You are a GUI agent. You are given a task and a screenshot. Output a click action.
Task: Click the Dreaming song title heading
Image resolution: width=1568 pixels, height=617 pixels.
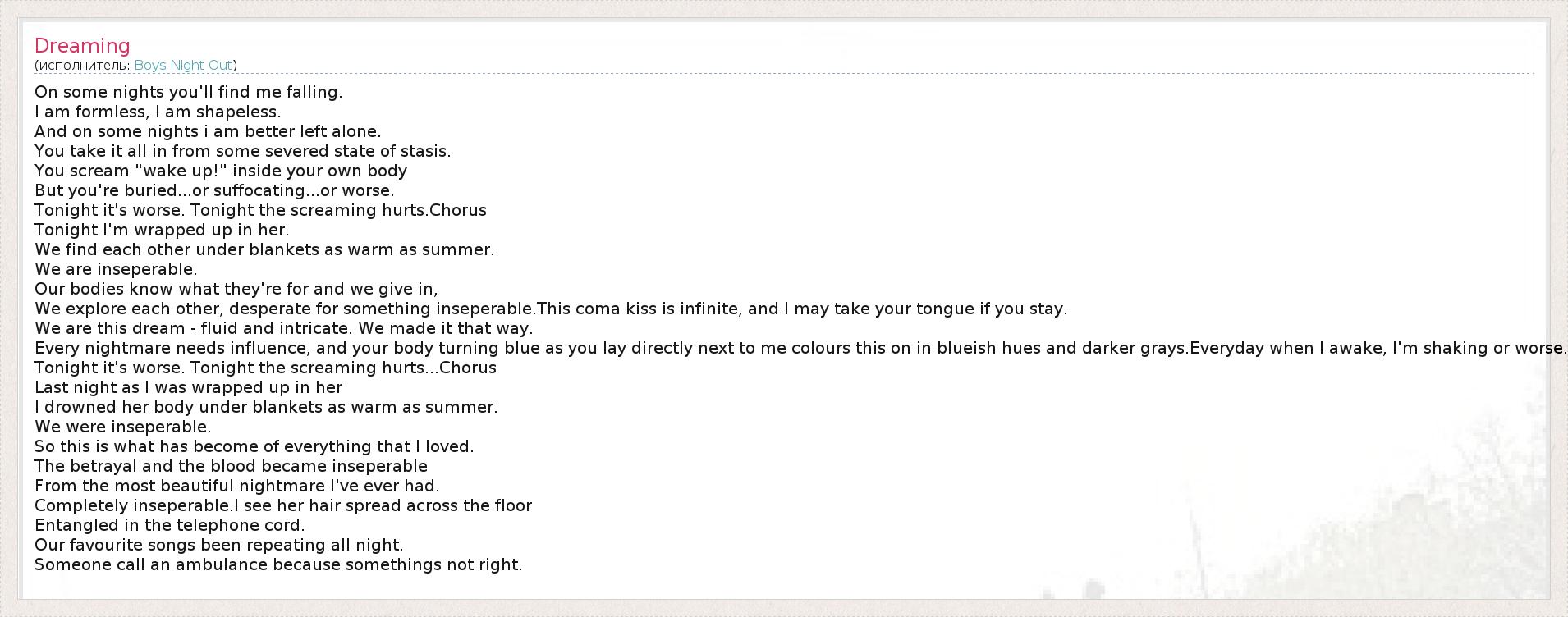click(82, 46)
